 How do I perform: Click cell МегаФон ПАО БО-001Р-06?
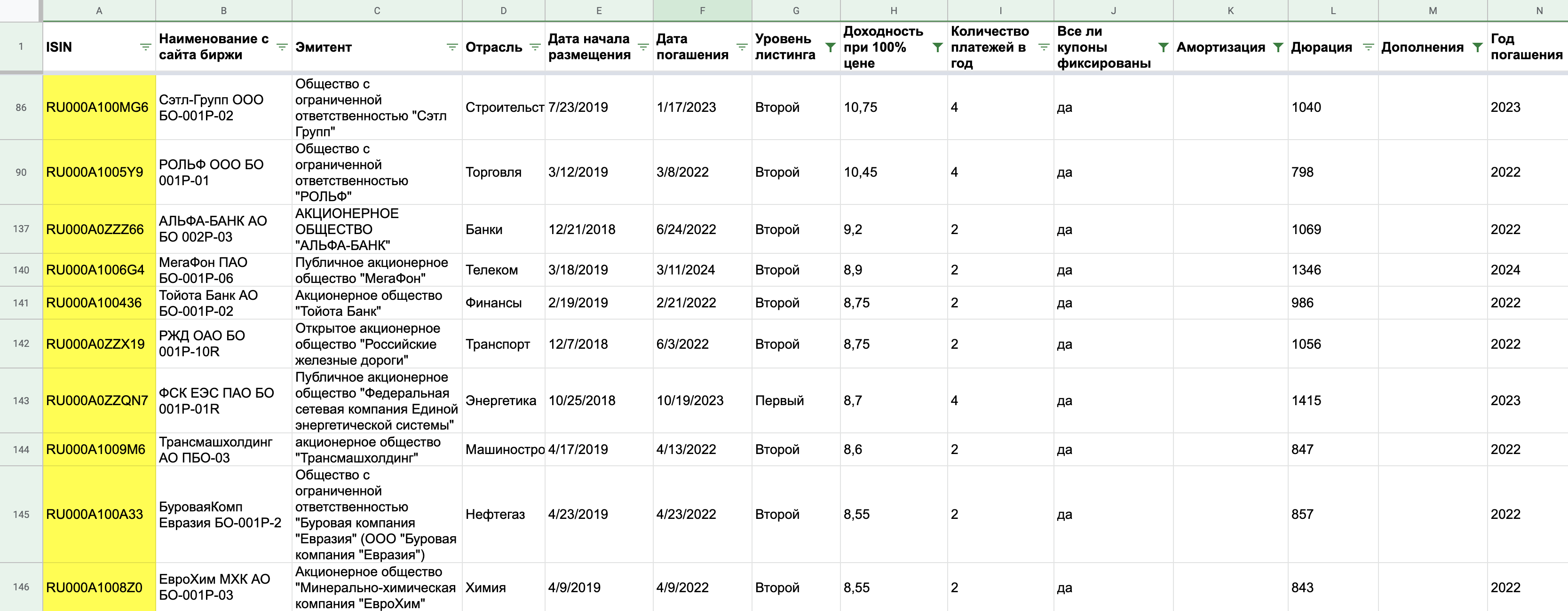coord(223,270)
